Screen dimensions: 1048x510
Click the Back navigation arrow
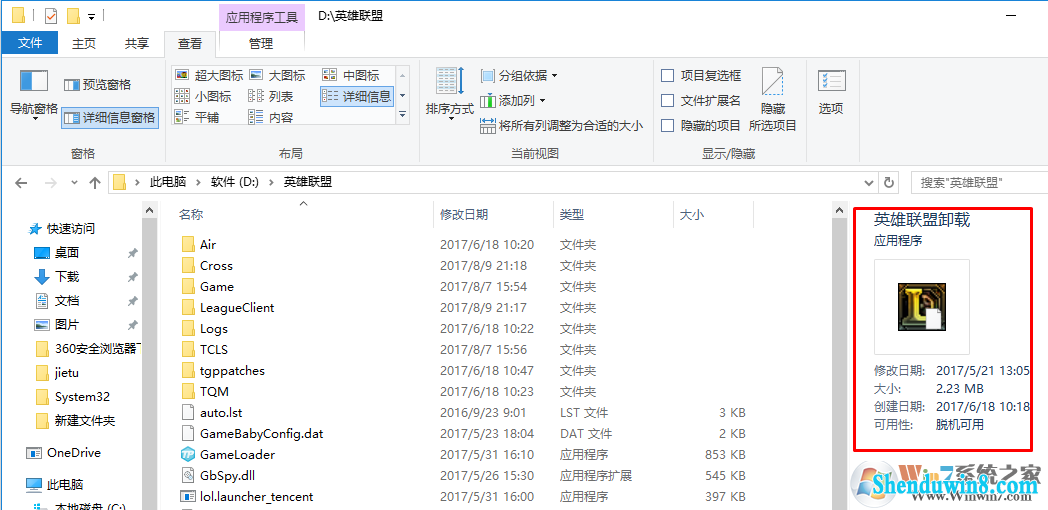21,182
